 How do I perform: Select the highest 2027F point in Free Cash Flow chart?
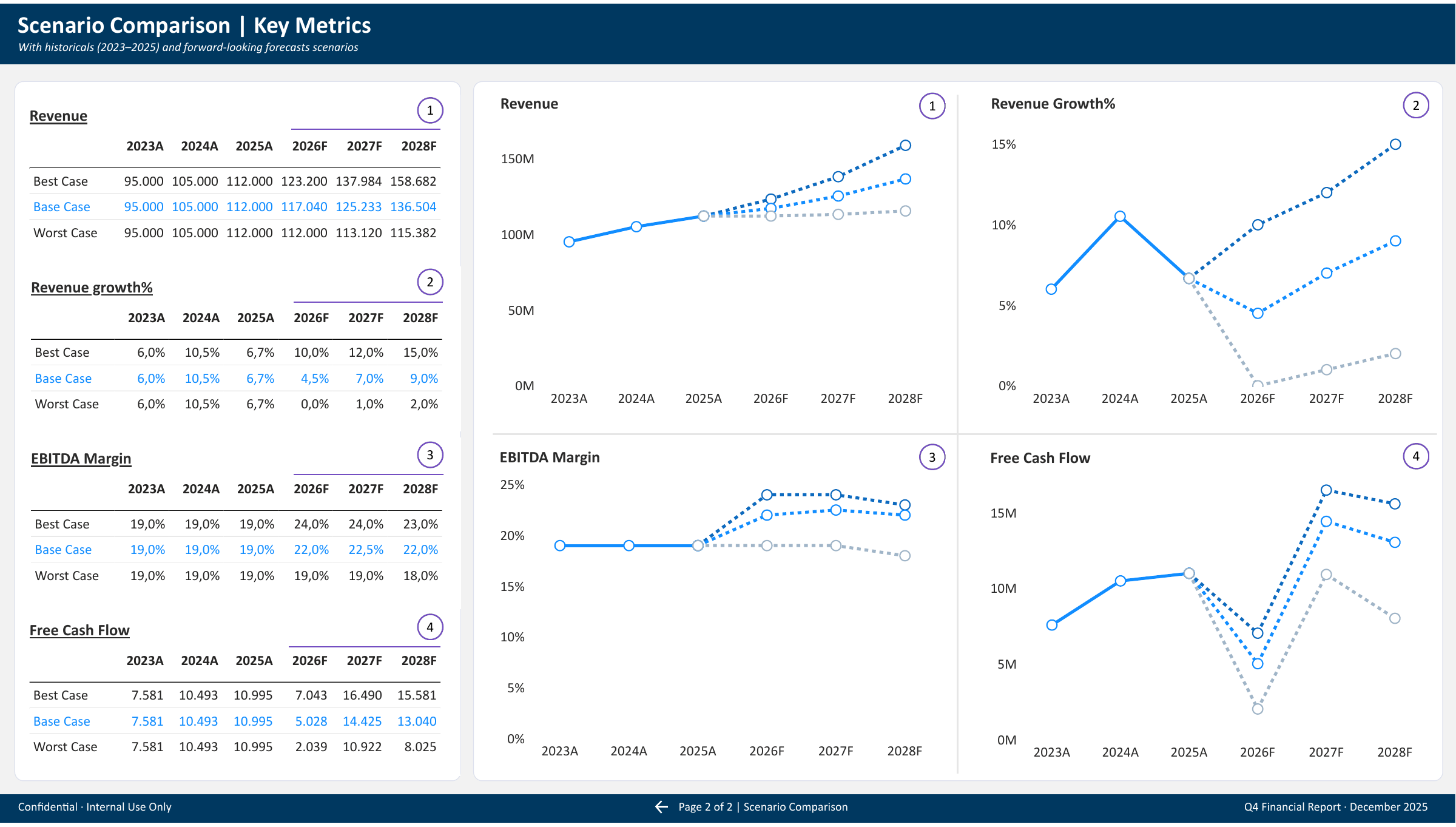point(1326,490)
